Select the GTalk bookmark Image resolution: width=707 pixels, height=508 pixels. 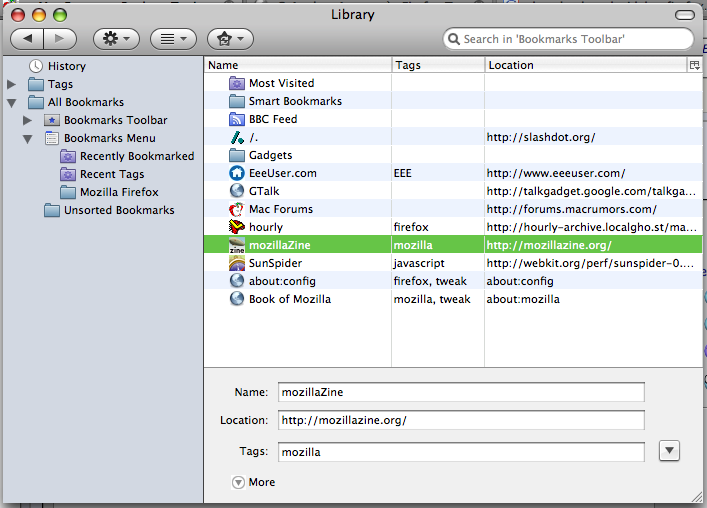tap(453, 191)
